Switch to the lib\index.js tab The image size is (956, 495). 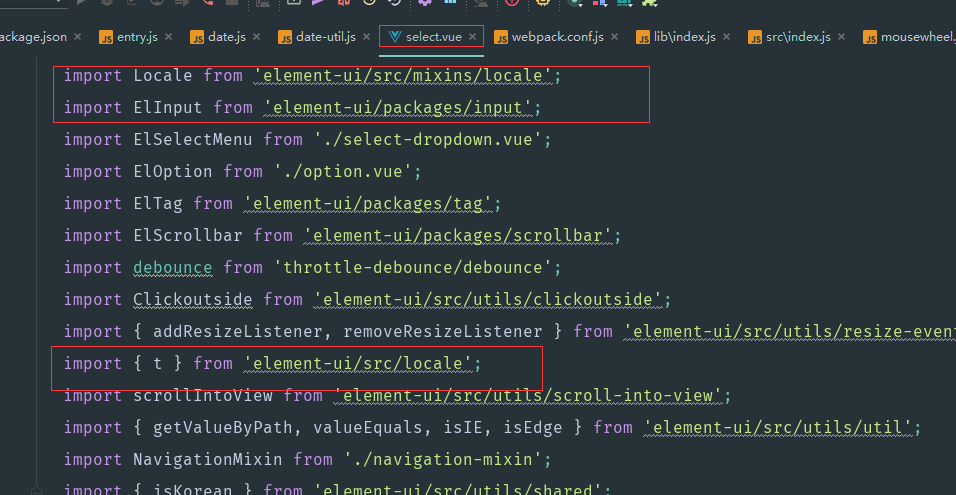pos(685,37)
